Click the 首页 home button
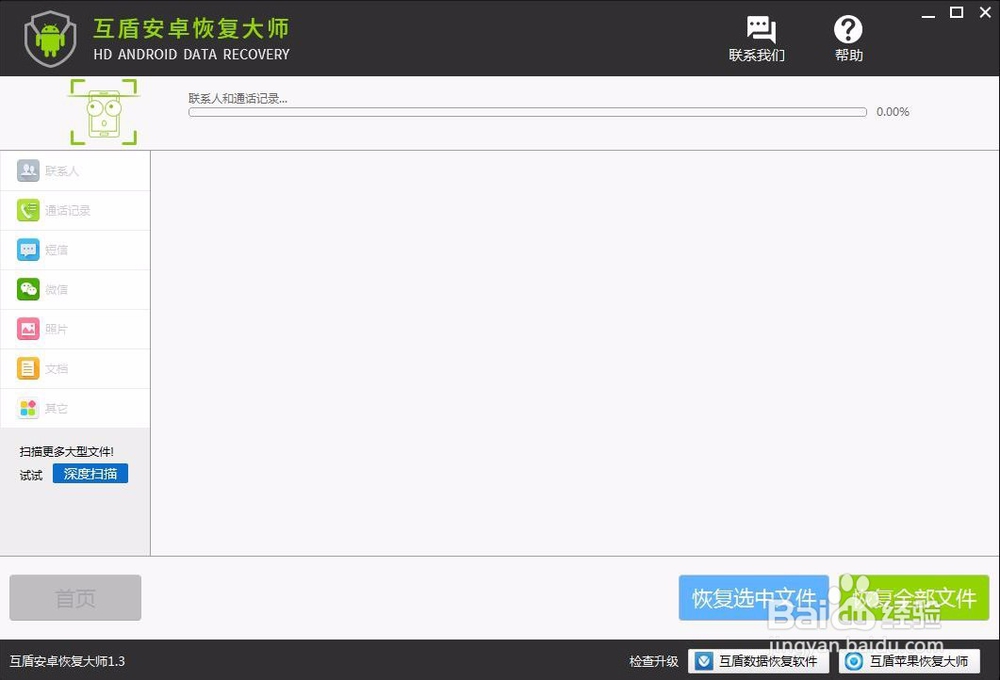The width and height of the screenshot is (1000, 680). [75, 598]
